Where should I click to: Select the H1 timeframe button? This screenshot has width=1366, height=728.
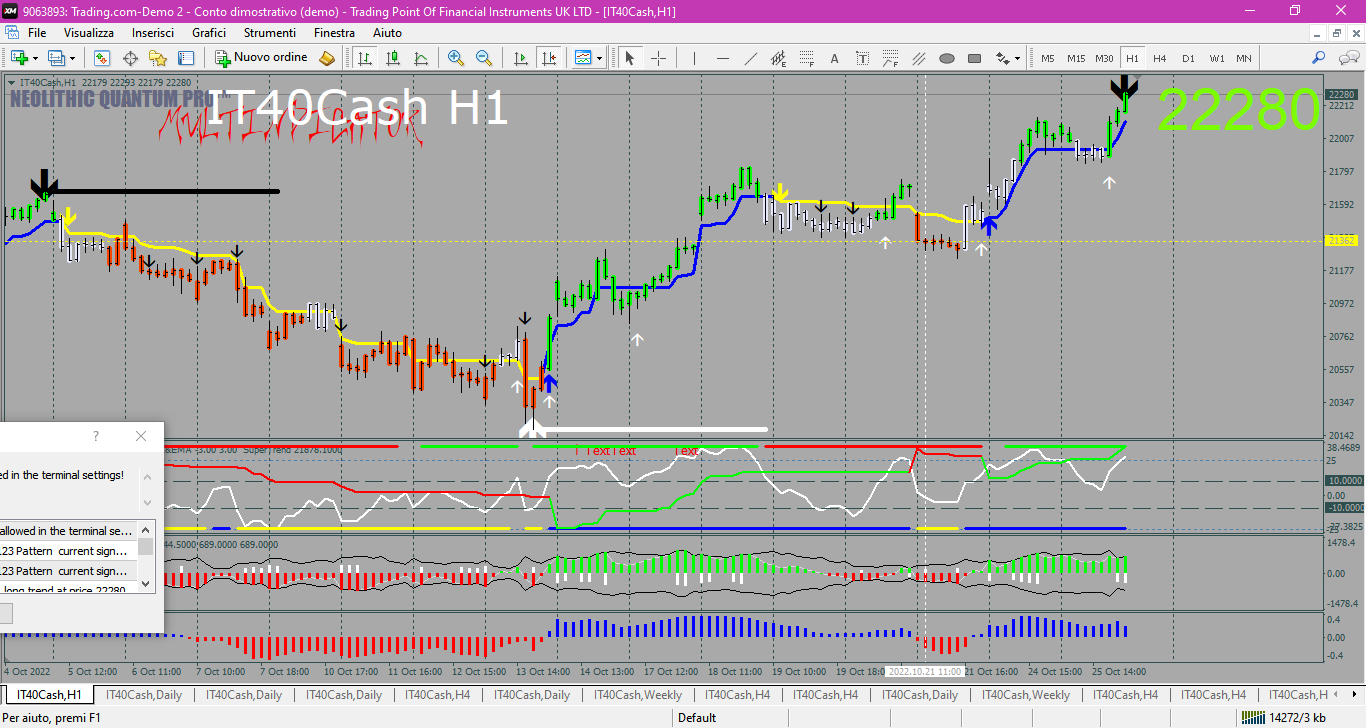(1132, 58)
